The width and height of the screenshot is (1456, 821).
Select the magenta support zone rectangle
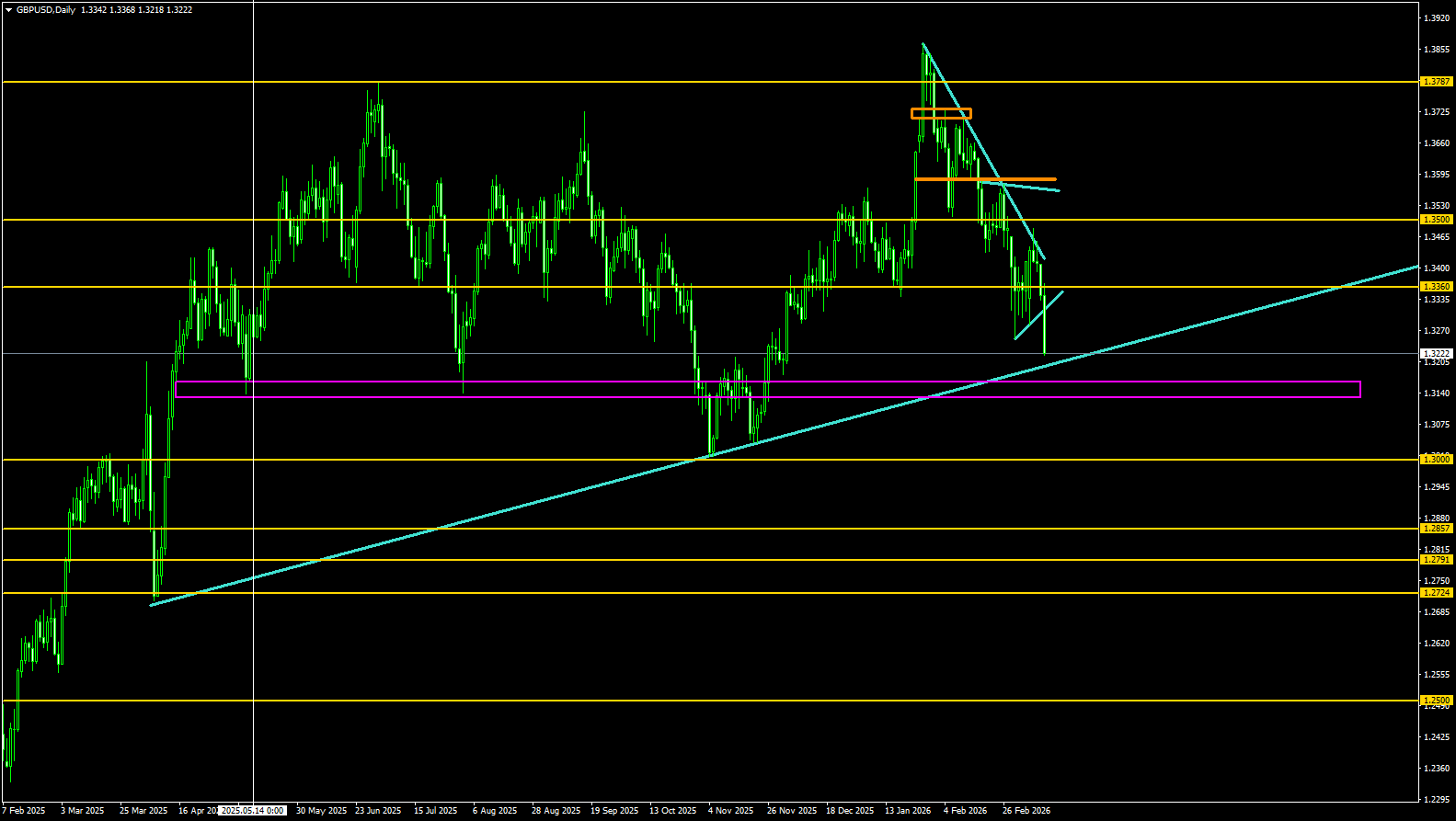coord(767,390)
